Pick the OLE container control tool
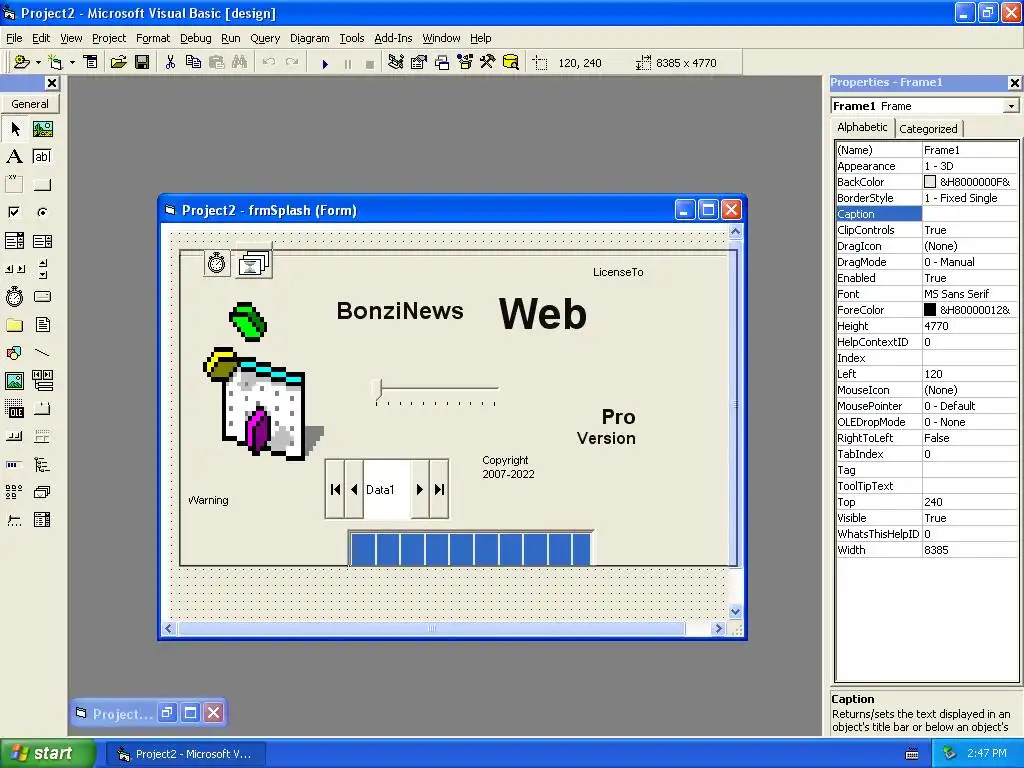This screenshot has width=1024, height=768. (x=15, y=409)
